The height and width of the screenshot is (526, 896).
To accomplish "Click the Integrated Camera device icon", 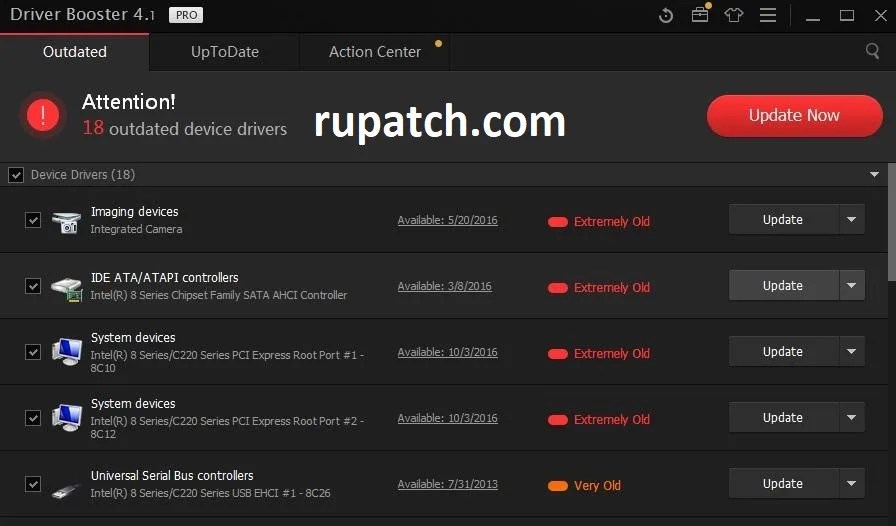I will (66, 222).
